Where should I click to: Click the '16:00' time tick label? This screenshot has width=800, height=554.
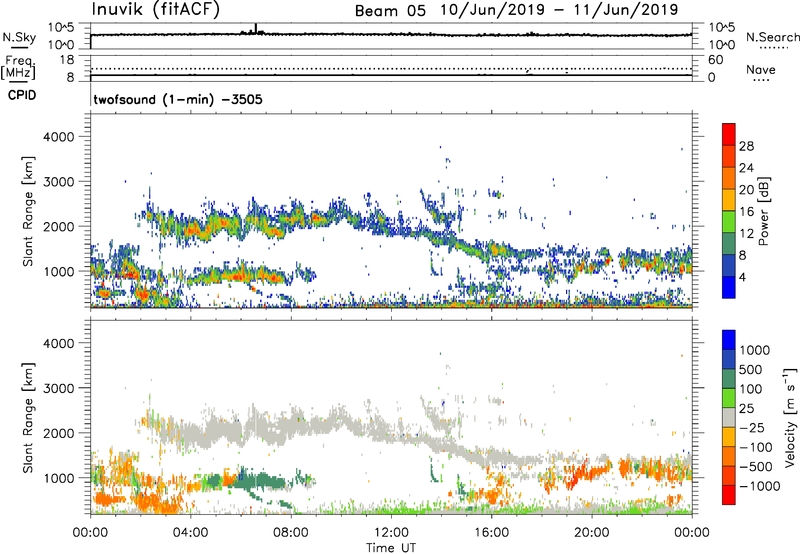pyautogui.click(x=491, y=533)
